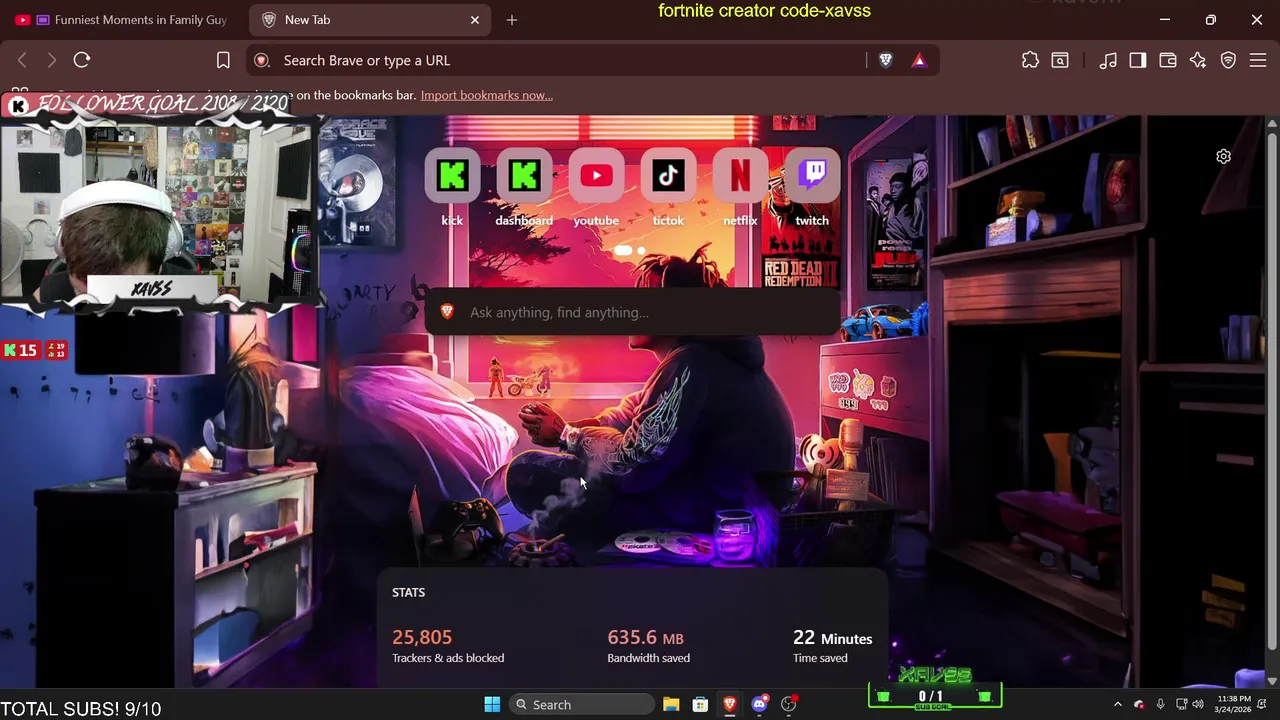Click the STATS heading
This screenshot has width=1280, height=720.
(x=408, y=592)
